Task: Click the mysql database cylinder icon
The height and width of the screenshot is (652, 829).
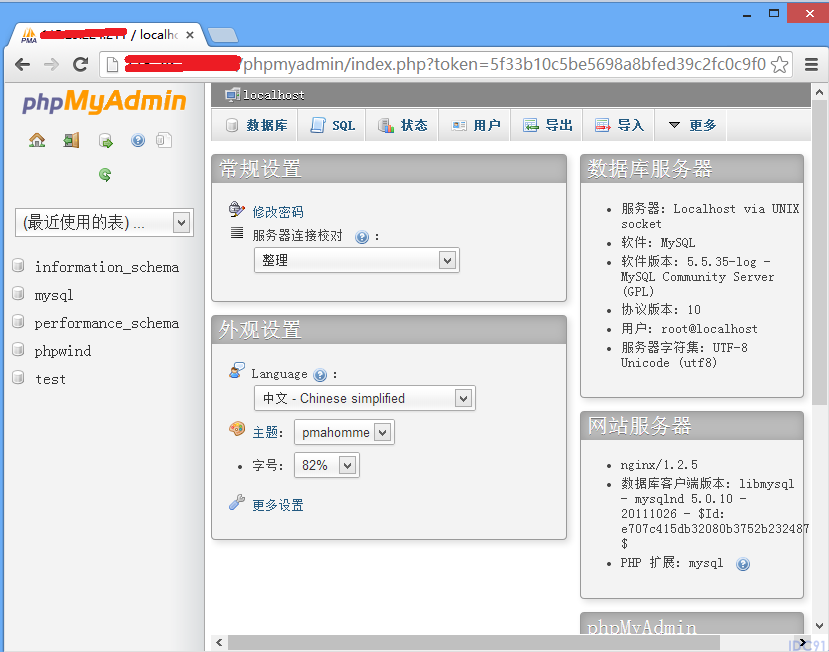Action: [x=19, y=293]
